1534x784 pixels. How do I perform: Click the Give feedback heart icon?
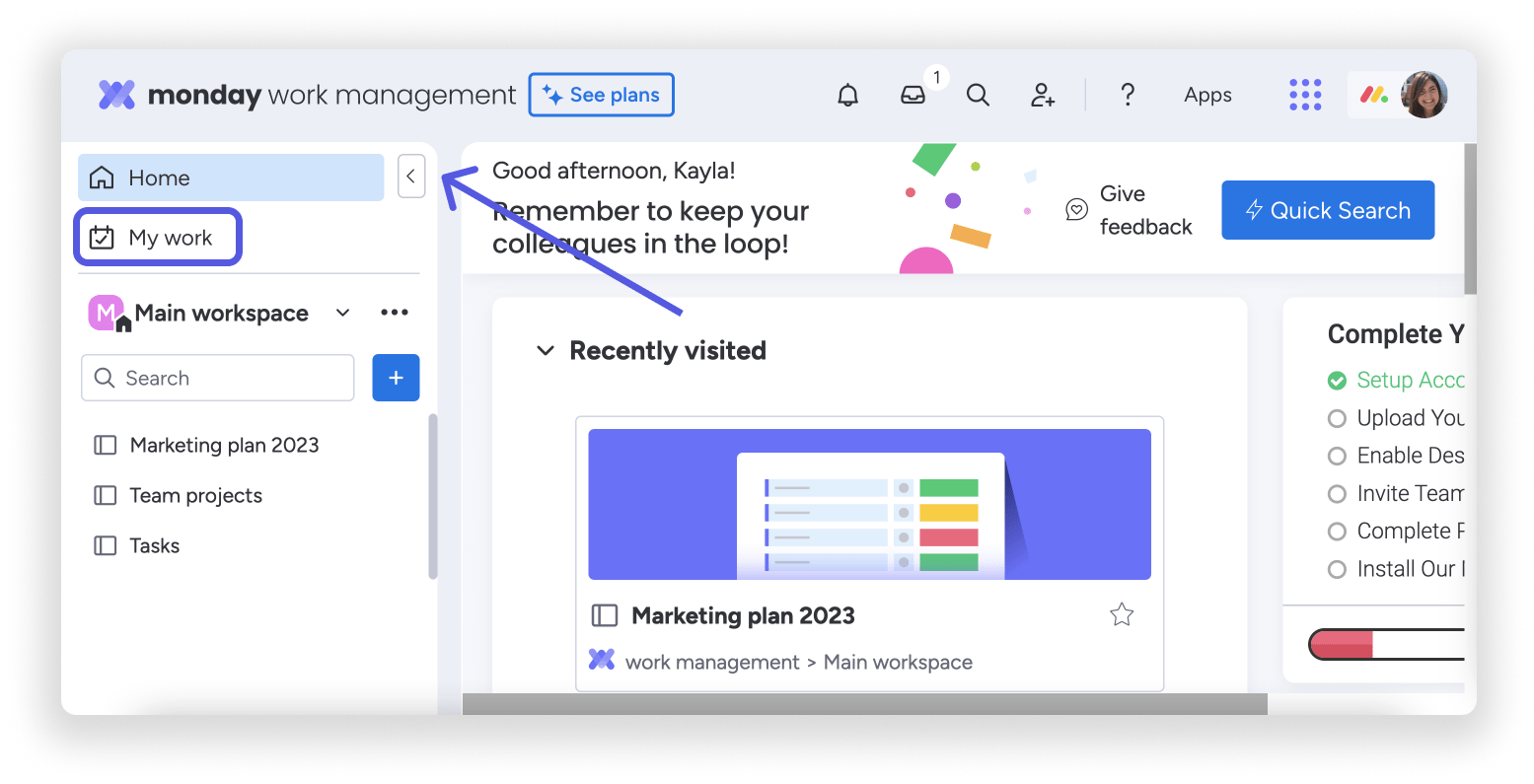point(1076,209)
